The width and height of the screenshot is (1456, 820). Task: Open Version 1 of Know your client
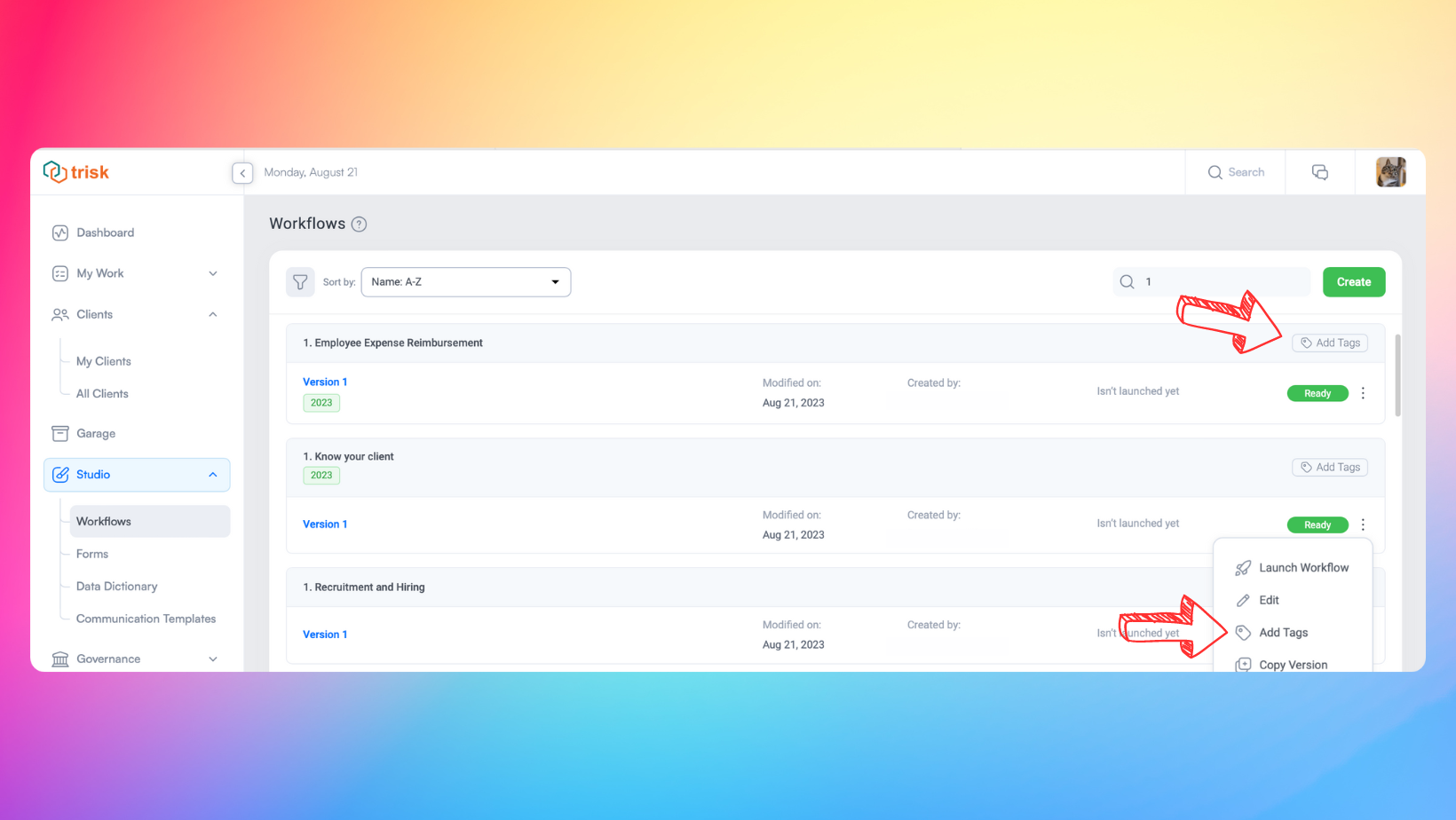click(x=324, y=524)
